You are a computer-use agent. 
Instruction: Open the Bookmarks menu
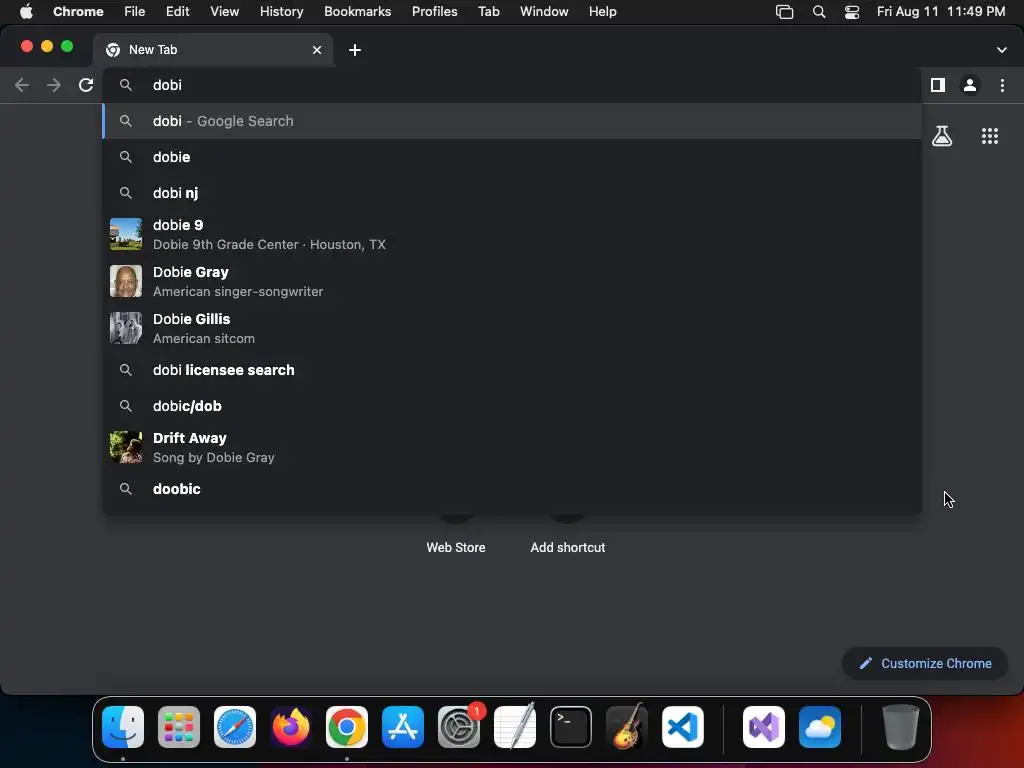point(358,11)
